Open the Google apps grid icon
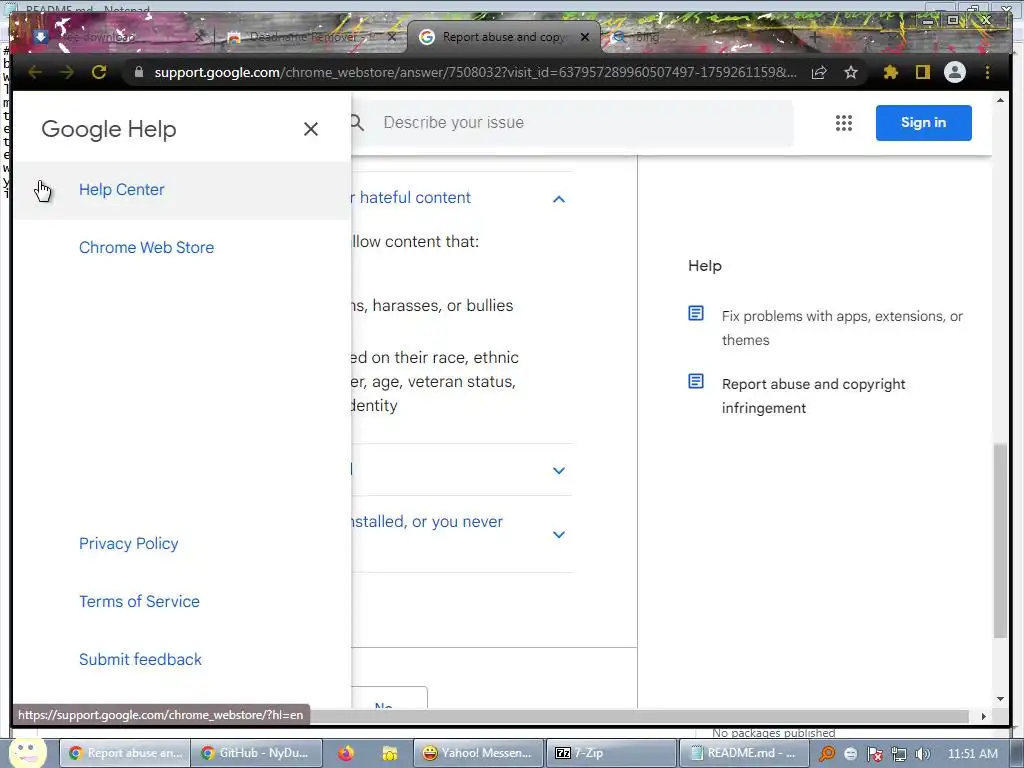 tap(844, 123)
